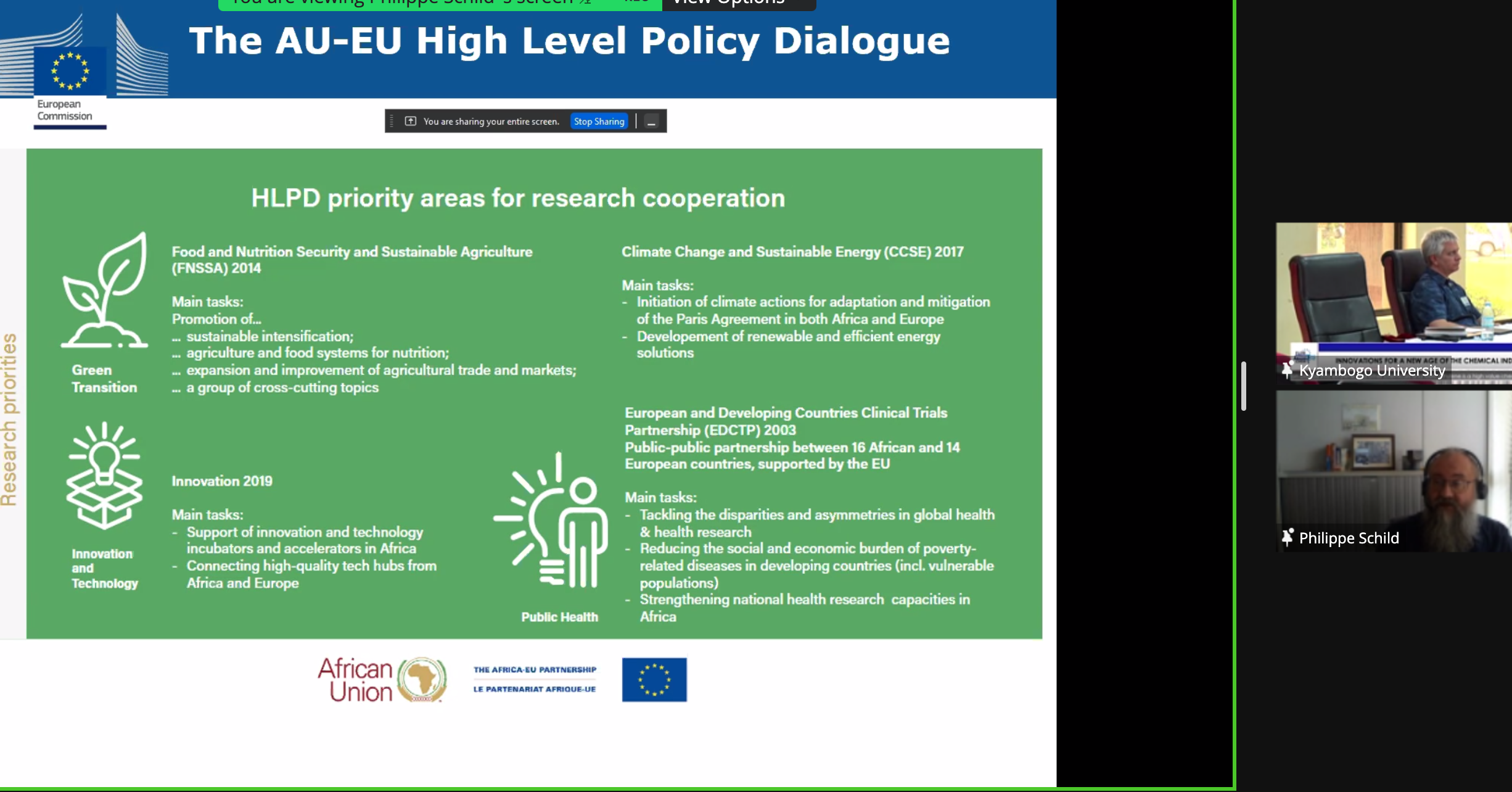This screenshot has width=1512, height=792.
Task: Click the divider handle beside the video panel
Action: click(1244, 386)
